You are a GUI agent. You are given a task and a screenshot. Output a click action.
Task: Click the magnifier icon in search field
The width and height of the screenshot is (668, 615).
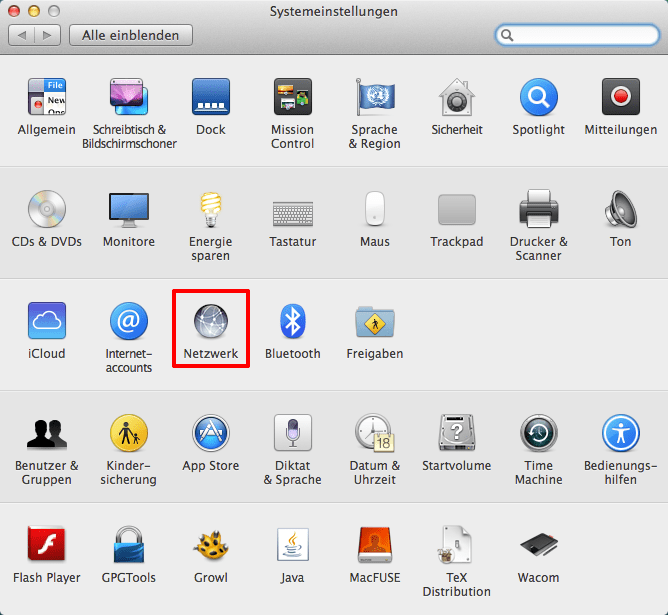(x=507, y=35)
